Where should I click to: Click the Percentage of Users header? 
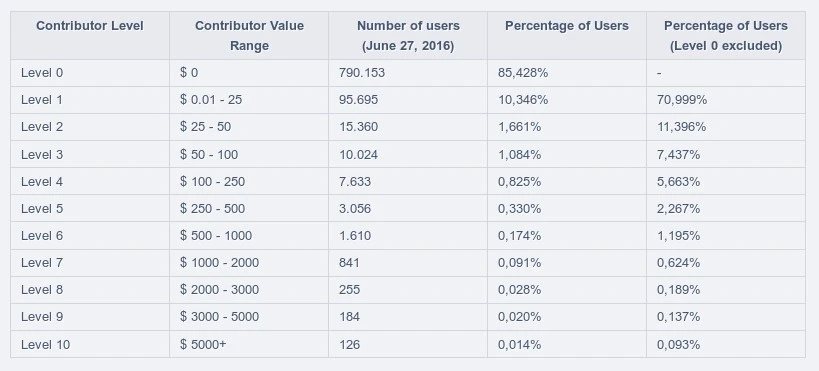pyautogui.click(x=567, y=26)
